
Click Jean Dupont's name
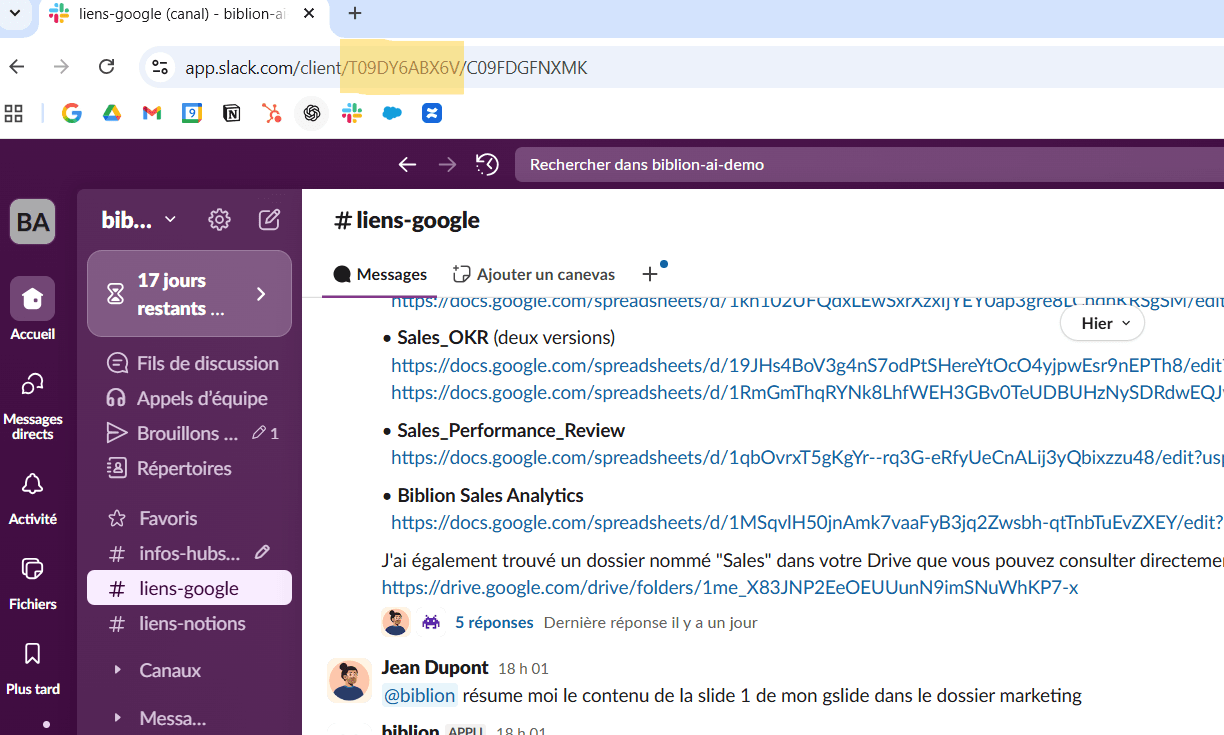click(x=435, y=667)
